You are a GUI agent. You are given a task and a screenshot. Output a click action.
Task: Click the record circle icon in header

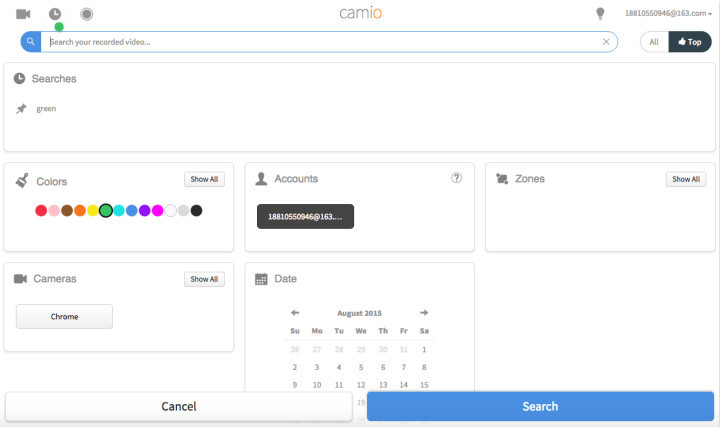click(x=86, y=14)
